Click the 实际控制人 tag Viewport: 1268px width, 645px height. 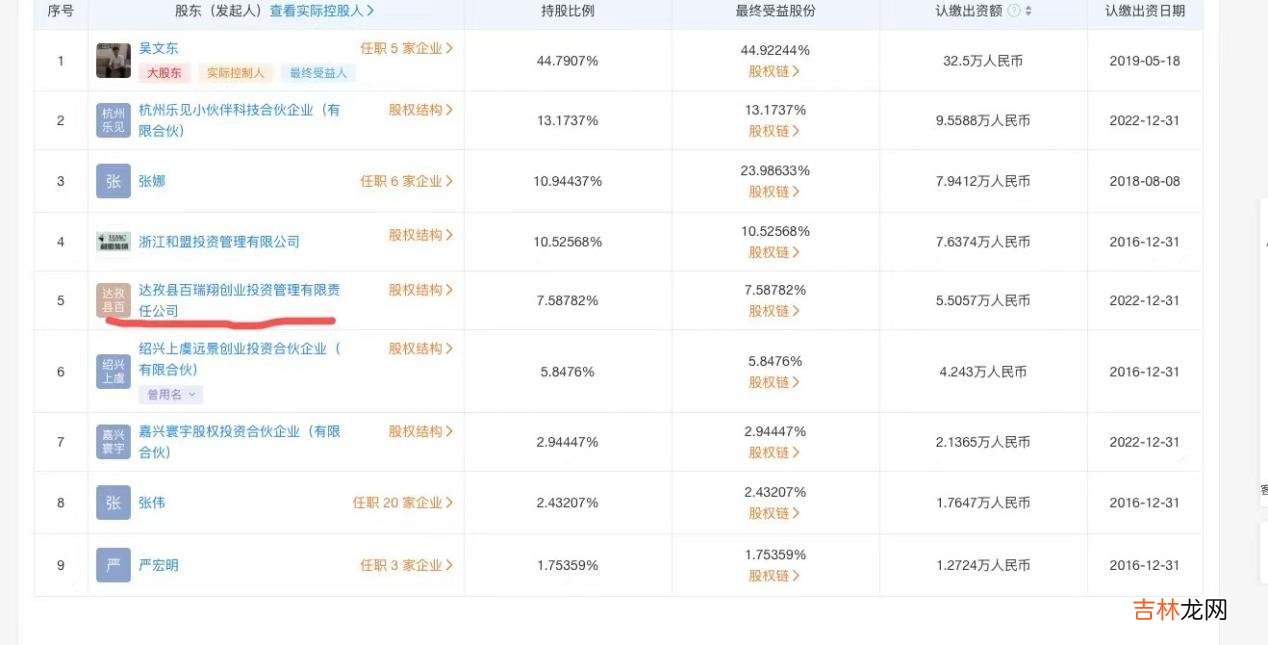pos(236,73)
